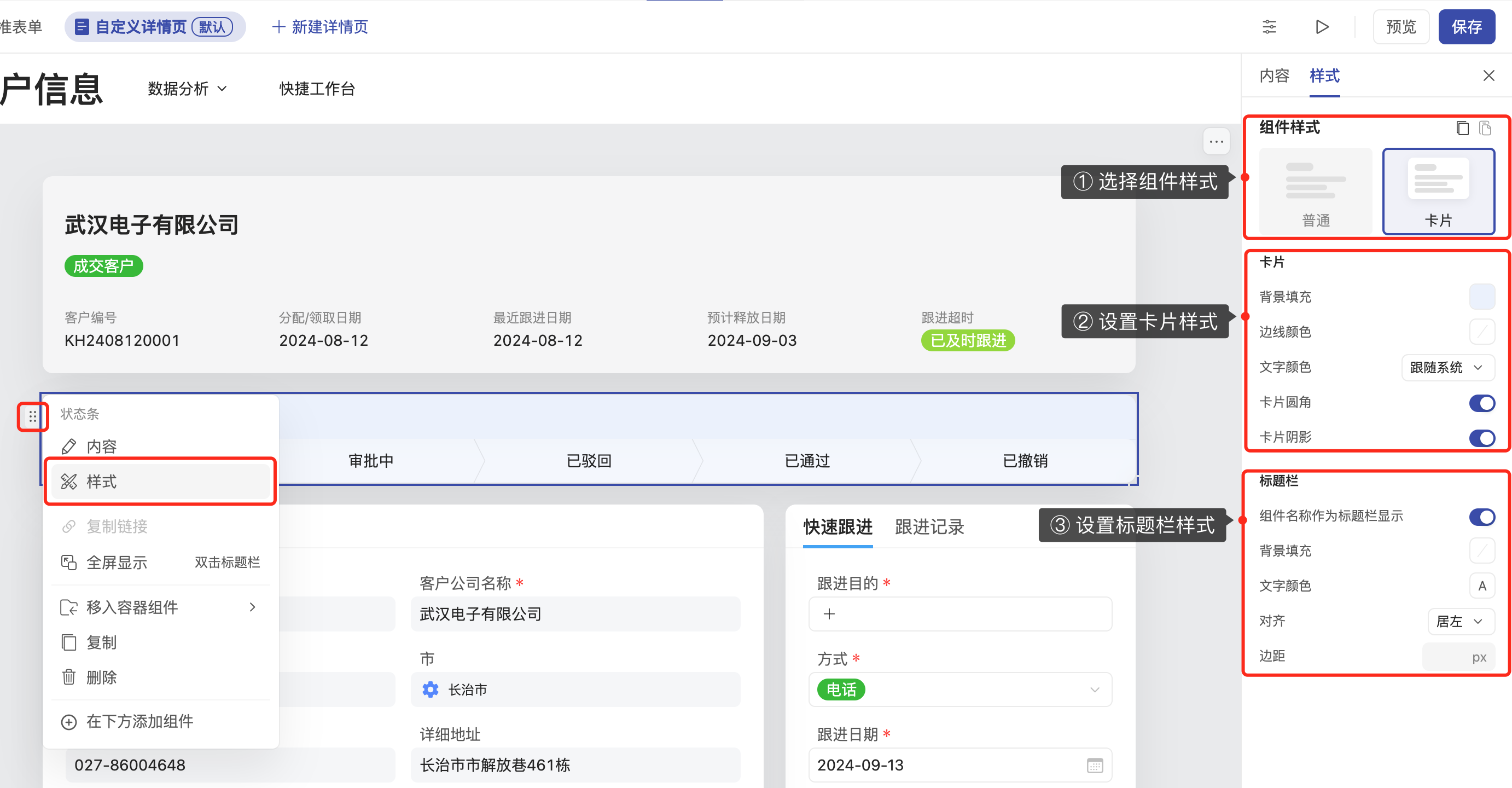Screen dimensions: 1512x788
Task: Select 样式 in the context menu
Action: [160, 482]
